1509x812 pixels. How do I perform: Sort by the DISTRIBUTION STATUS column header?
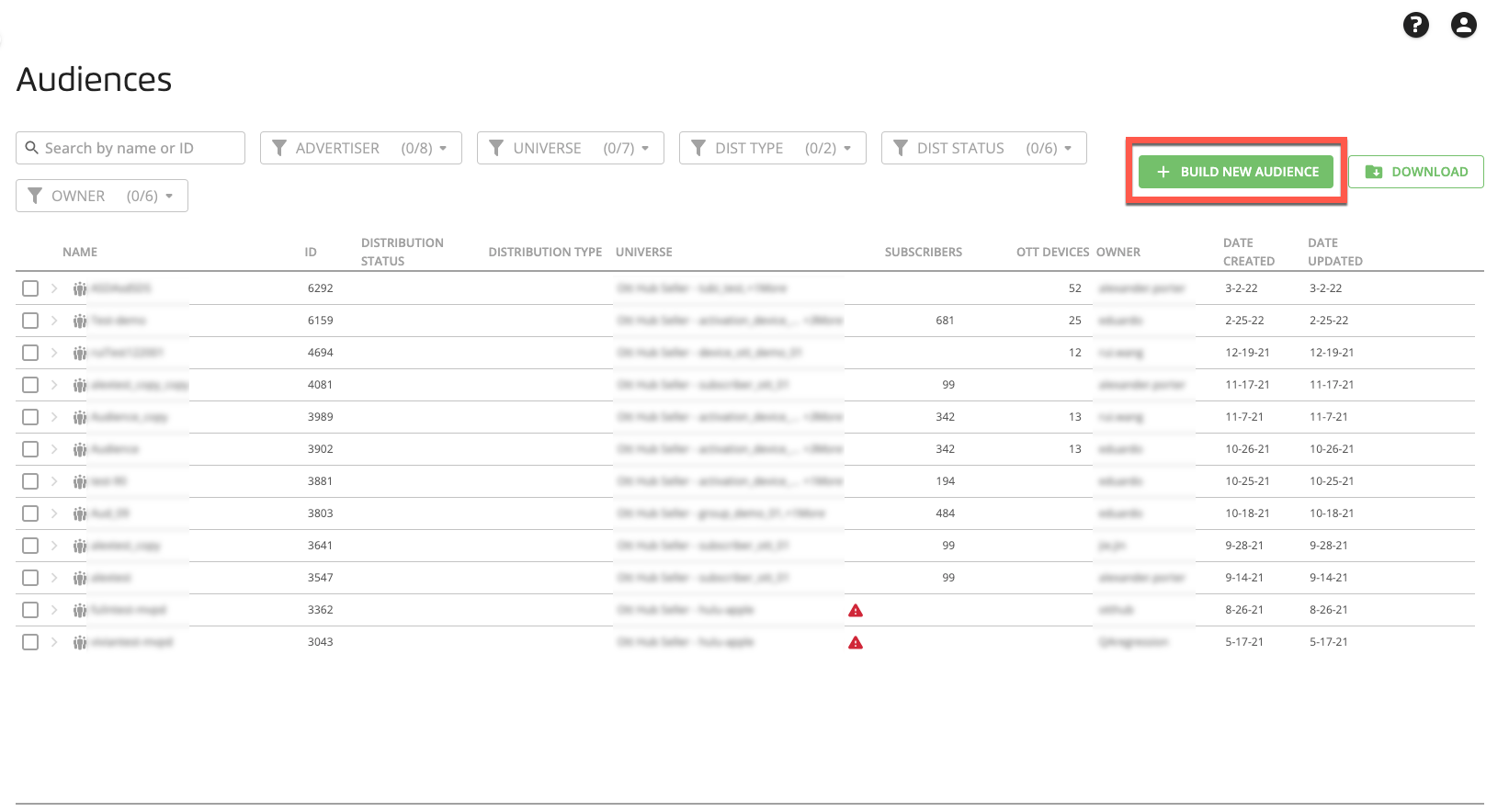tap(403, 252)
